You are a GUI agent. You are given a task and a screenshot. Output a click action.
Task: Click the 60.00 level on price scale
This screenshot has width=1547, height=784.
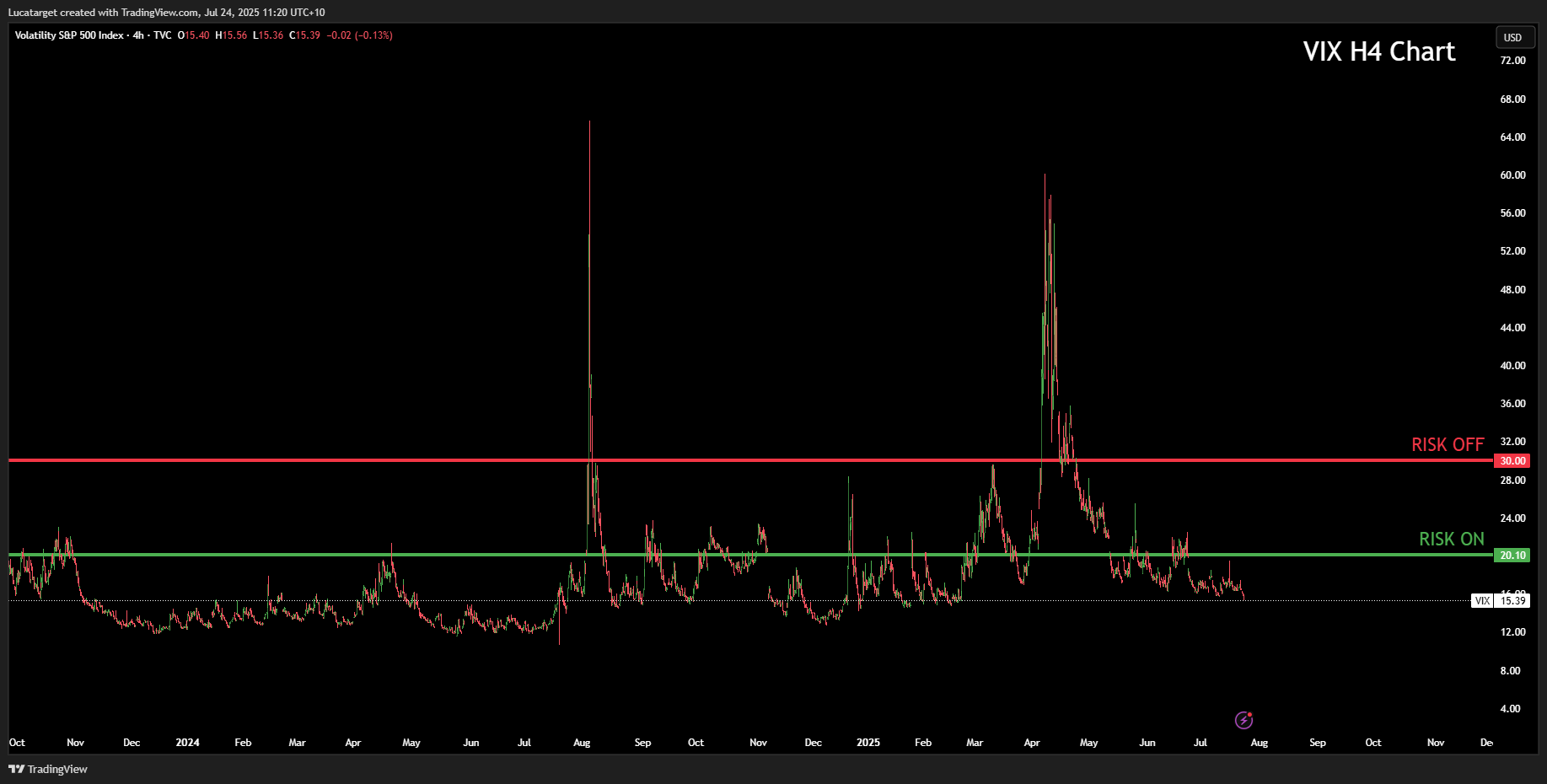click(1512, 175)
